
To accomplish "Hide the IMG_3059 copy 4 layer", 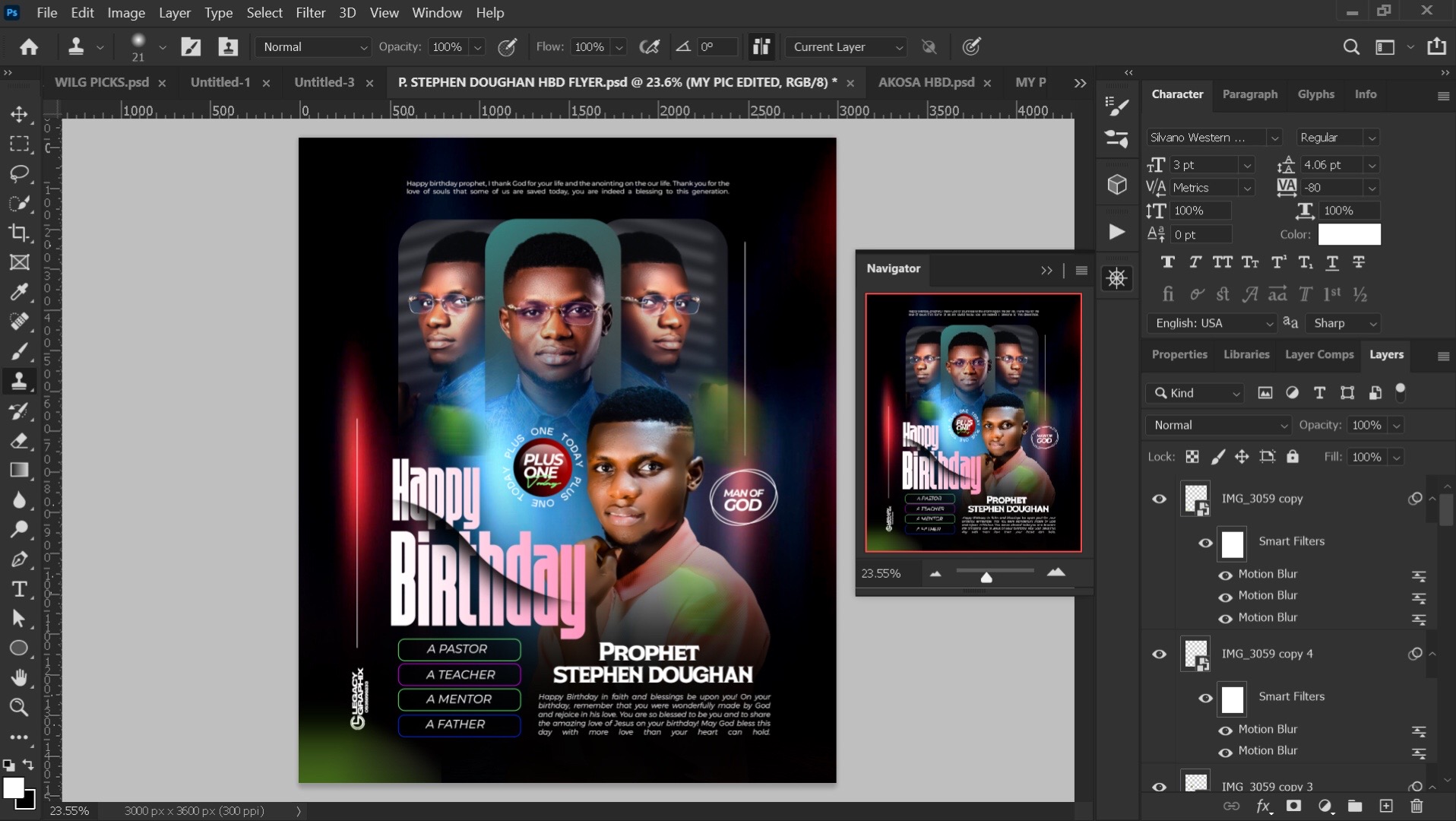I will tap(1159, 655).
